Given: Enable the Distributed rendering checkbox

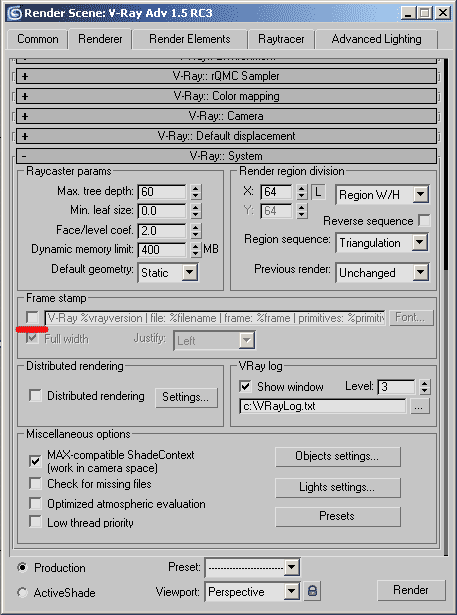Looking at the screenshot, I should tap(35, 396).
